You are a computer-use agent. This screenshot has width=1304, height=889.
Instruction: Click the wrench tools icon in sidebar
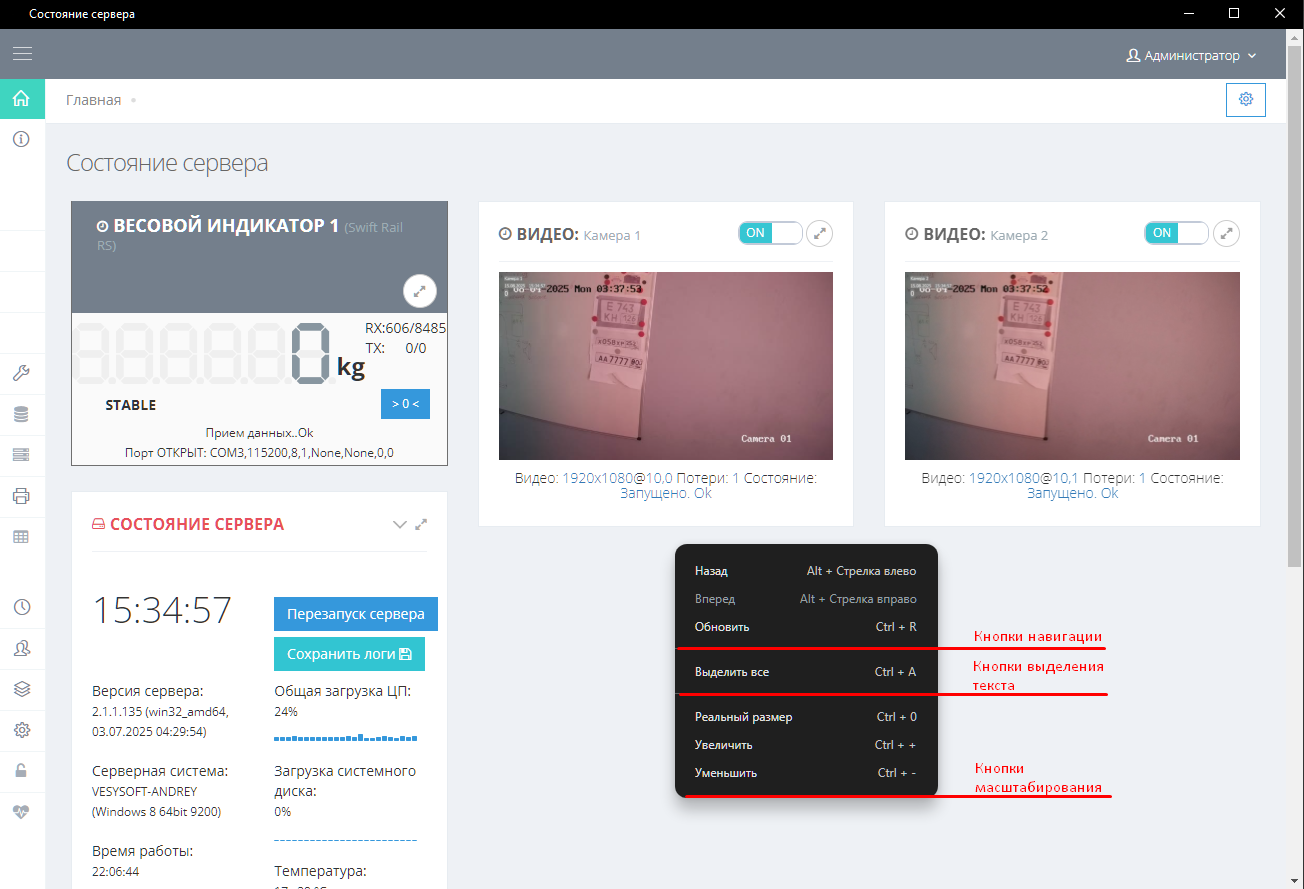tap(21, 373)
